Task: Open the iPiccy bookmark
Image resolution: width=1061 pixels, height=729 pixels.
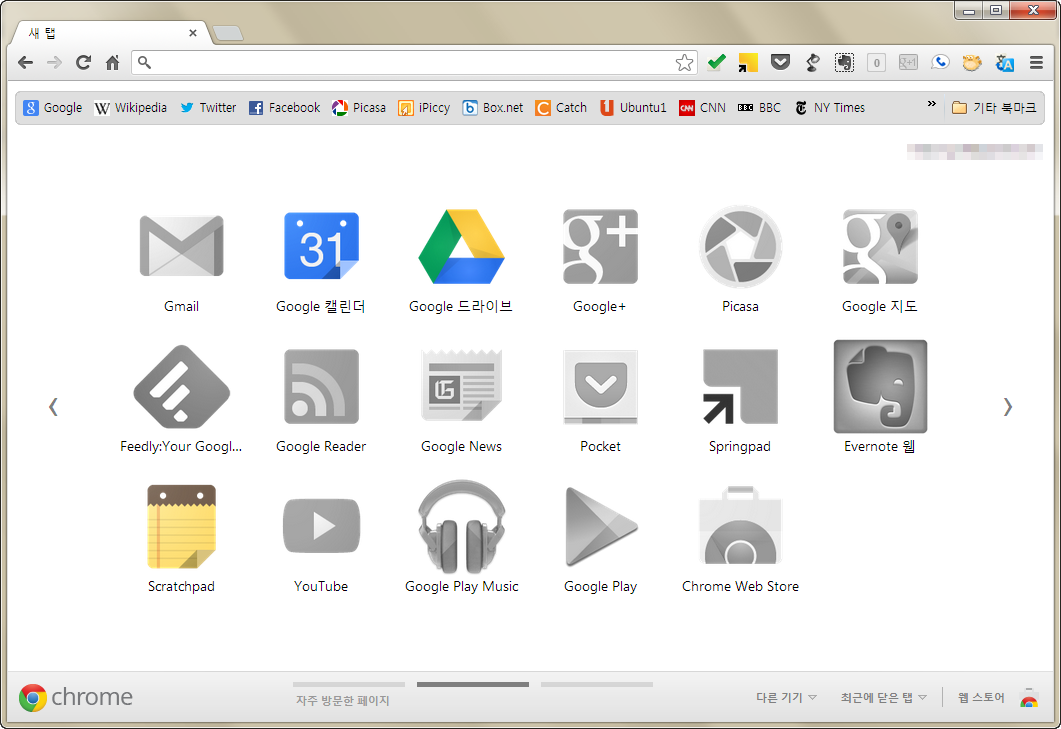Action: (x=424, y=108)
